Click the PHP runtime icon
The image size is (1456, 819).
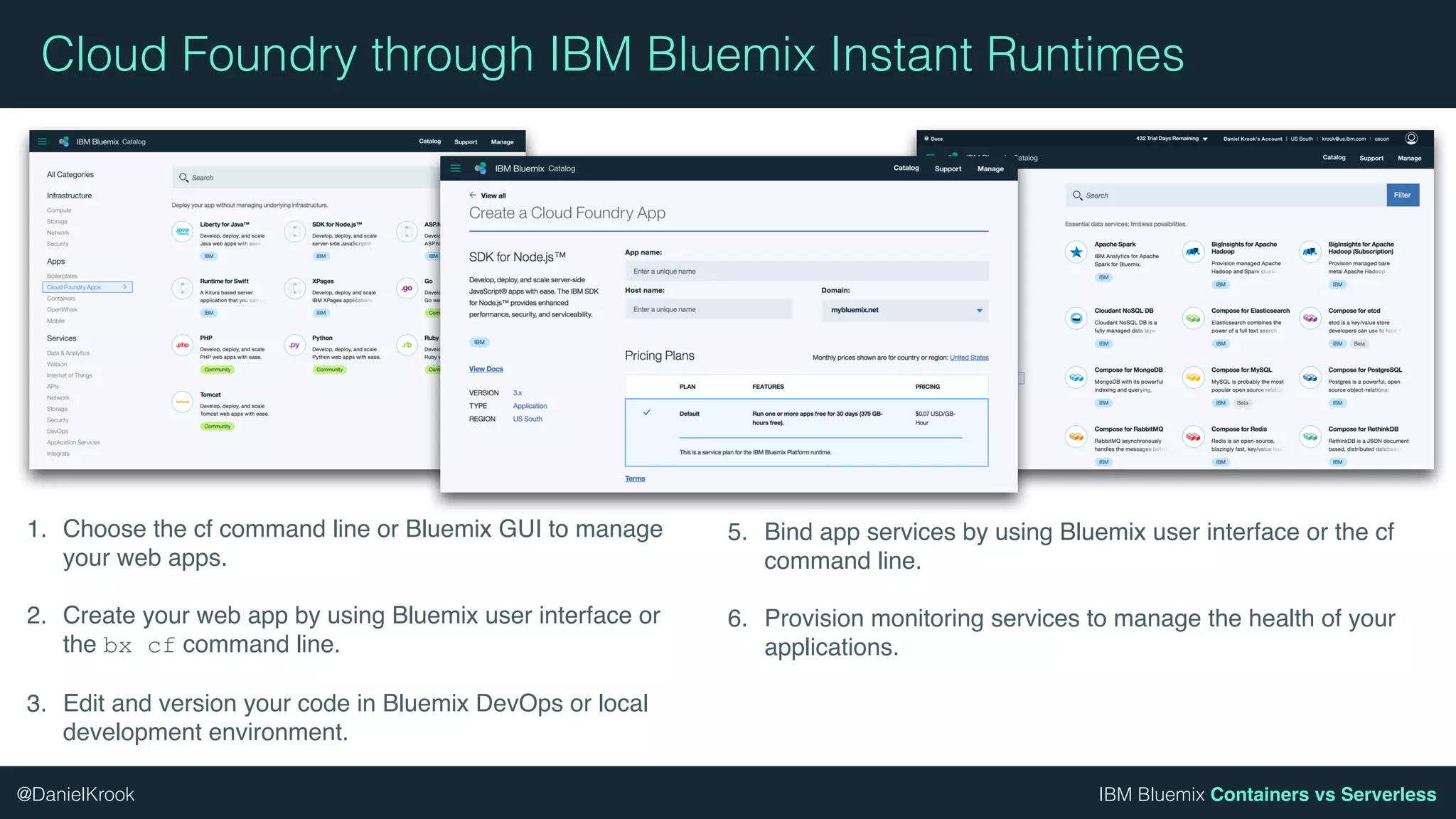183,346
